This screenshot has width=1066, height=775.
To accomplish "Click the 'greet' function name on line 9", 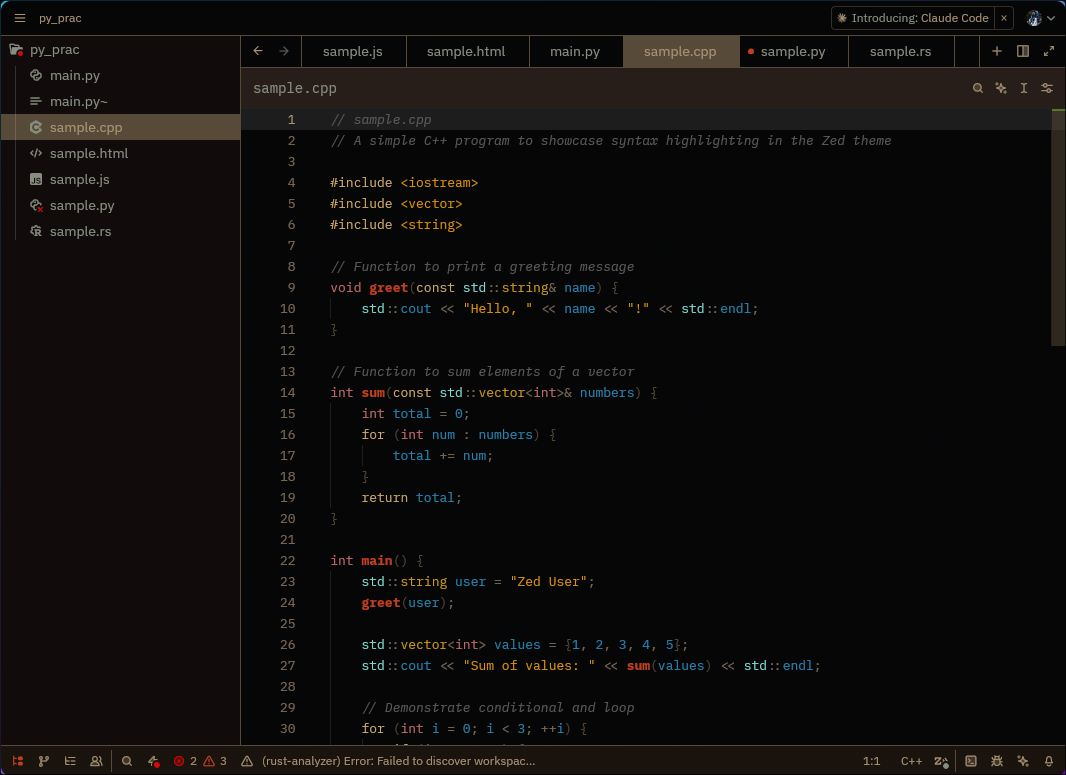I will (x=388, y=287).
